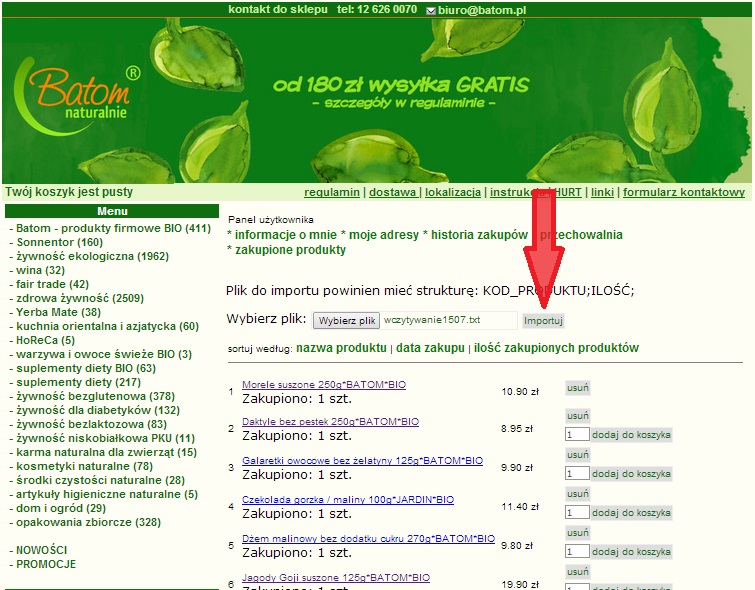This screenshot has height=590, width=755.
Task: Click quantity field for Czekolada gorzka
Action: 577,512
